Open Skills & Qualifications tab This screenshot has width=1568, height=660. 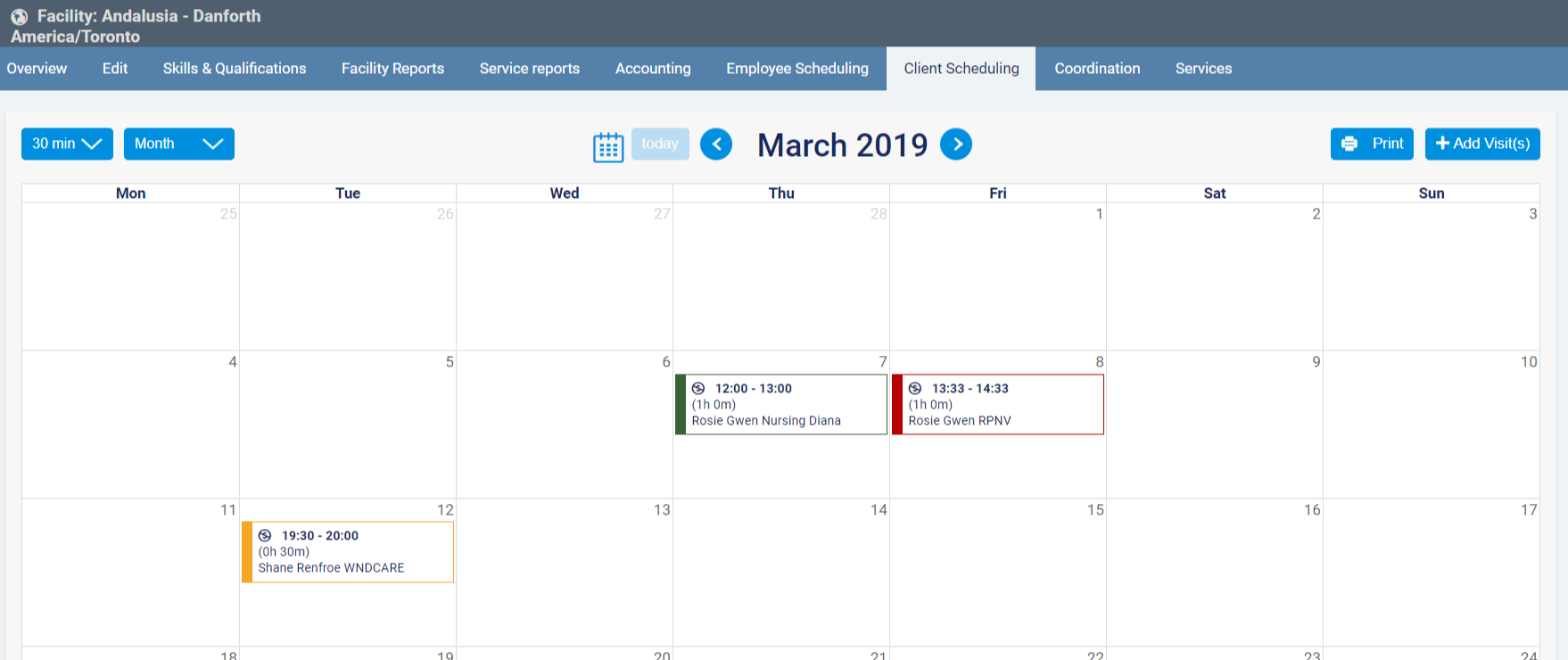tap(235, 69)
